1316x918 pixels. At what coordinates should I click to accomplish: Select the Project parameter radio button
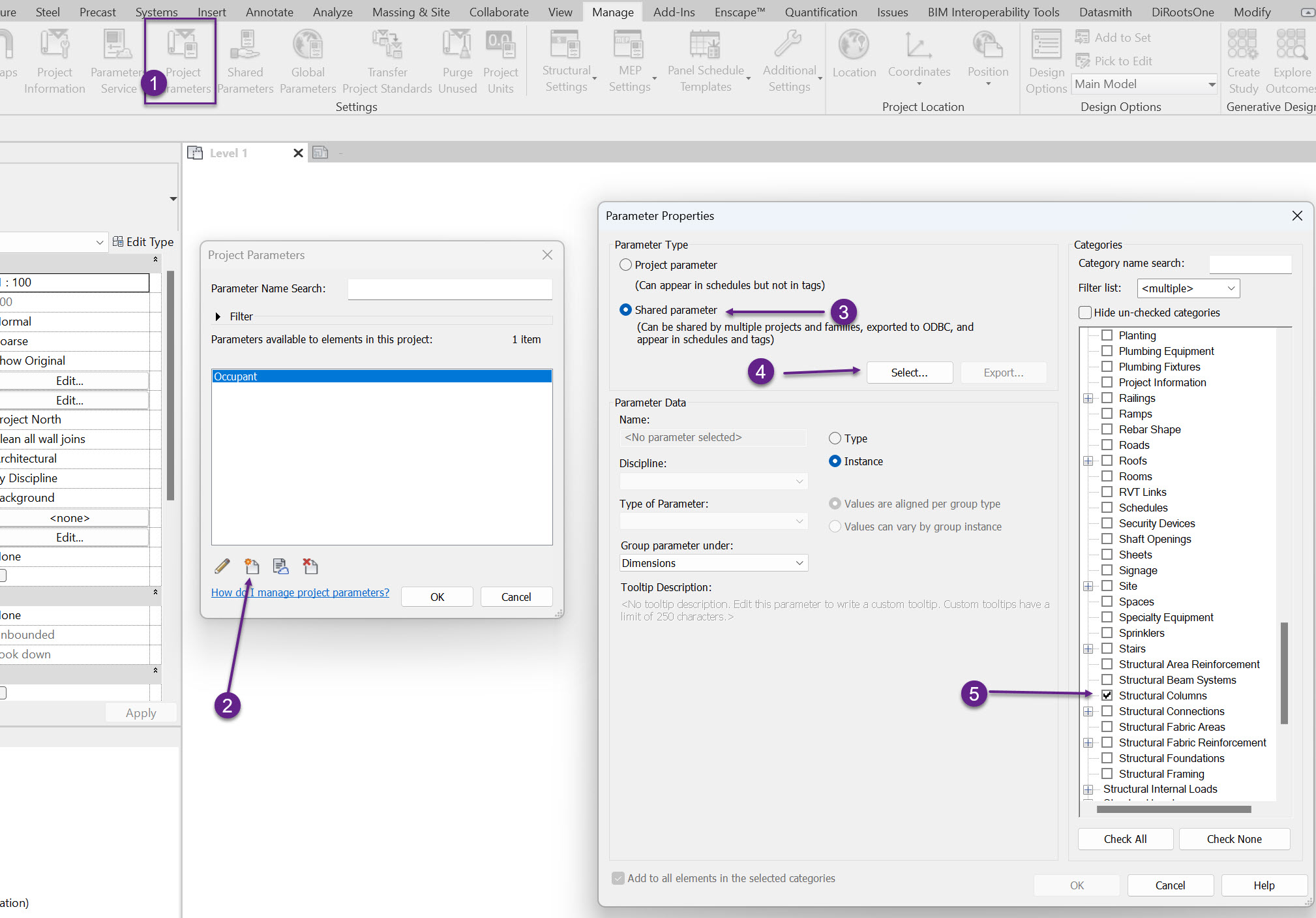[x=625, y=265]
